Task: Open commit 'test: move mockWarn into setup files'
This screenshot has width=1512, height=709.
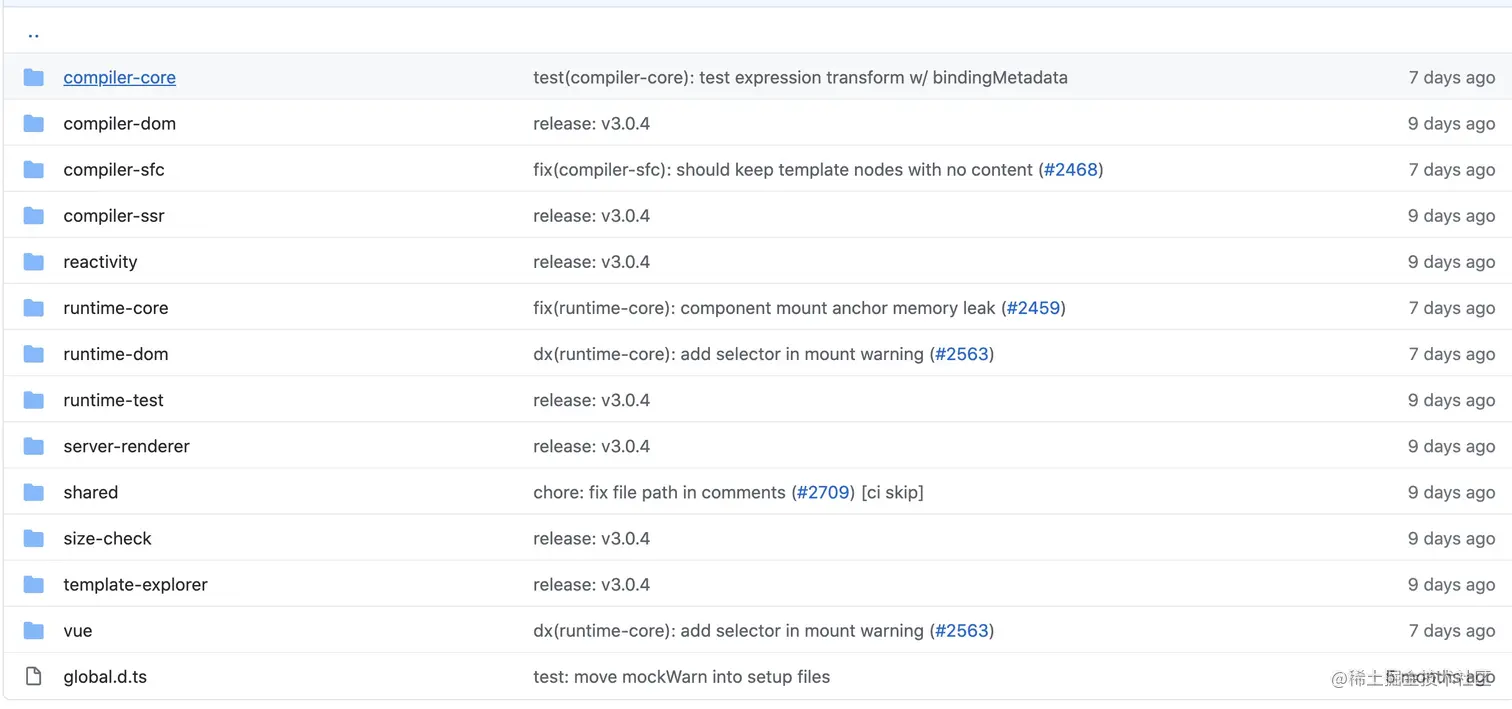Action: (x=681, y=677)
